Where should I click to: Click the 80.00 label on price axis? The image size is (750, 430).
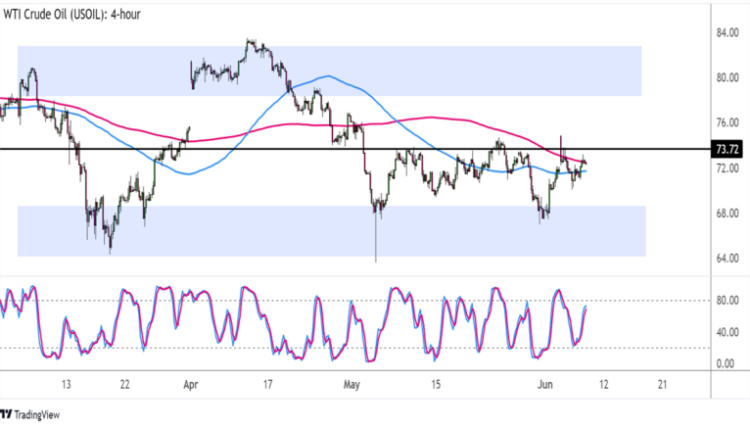[727, 78]
